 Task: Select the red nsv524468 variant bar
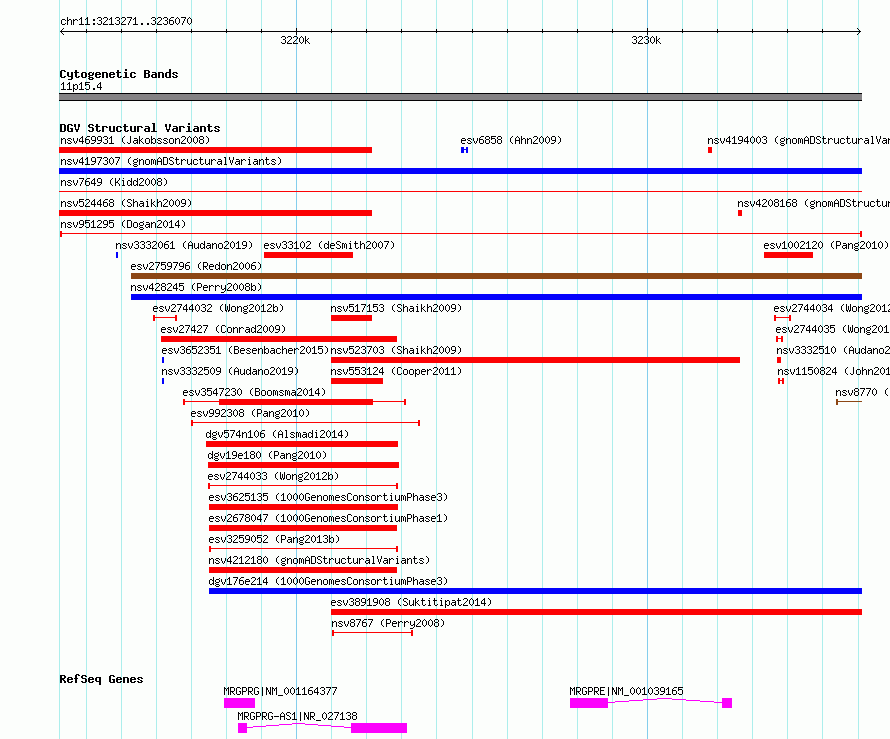[216, 213]
